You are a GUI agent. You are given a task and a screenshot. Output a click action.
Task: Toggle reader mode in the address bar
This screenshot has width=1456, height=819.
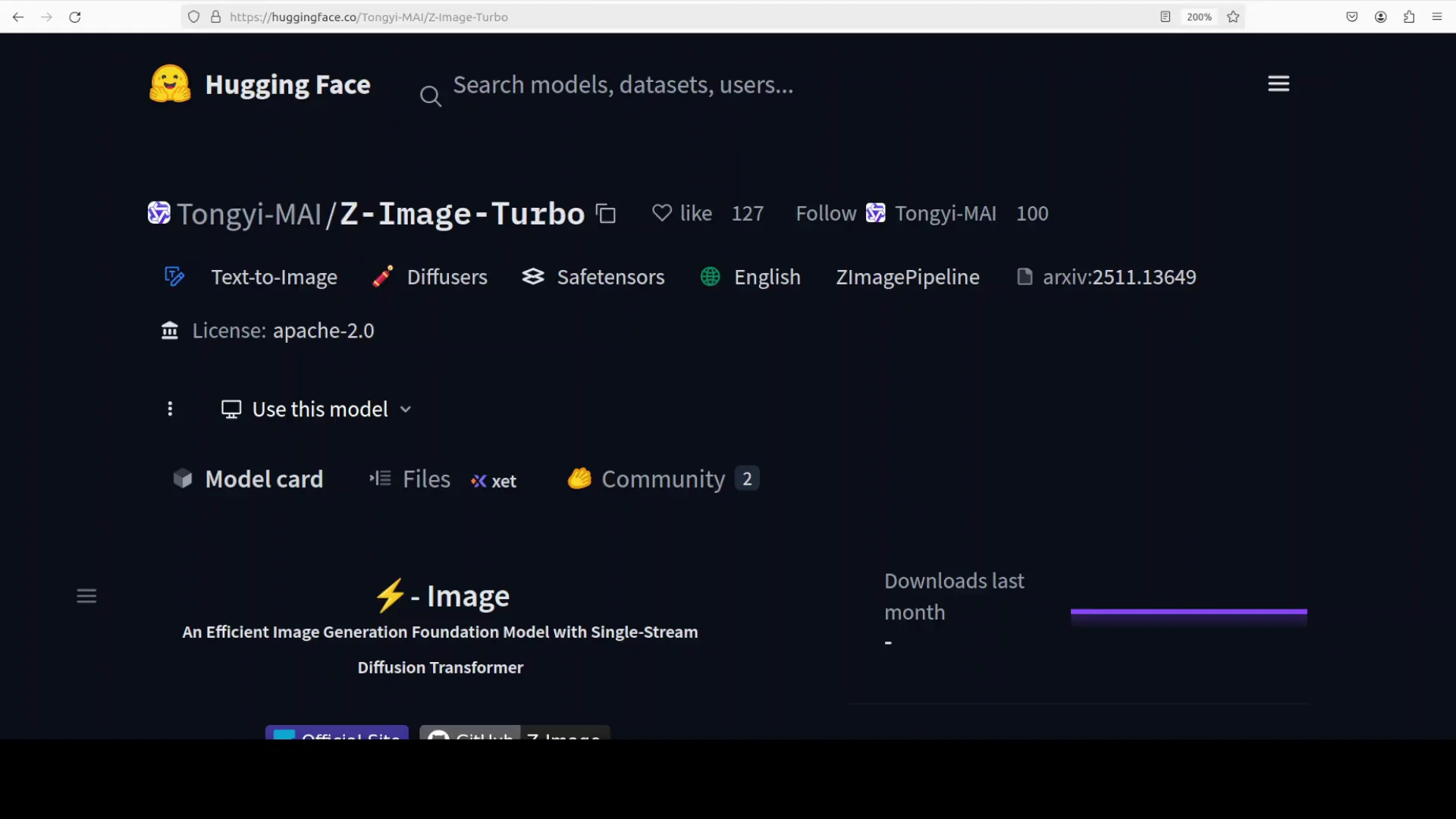[1165, 17]
